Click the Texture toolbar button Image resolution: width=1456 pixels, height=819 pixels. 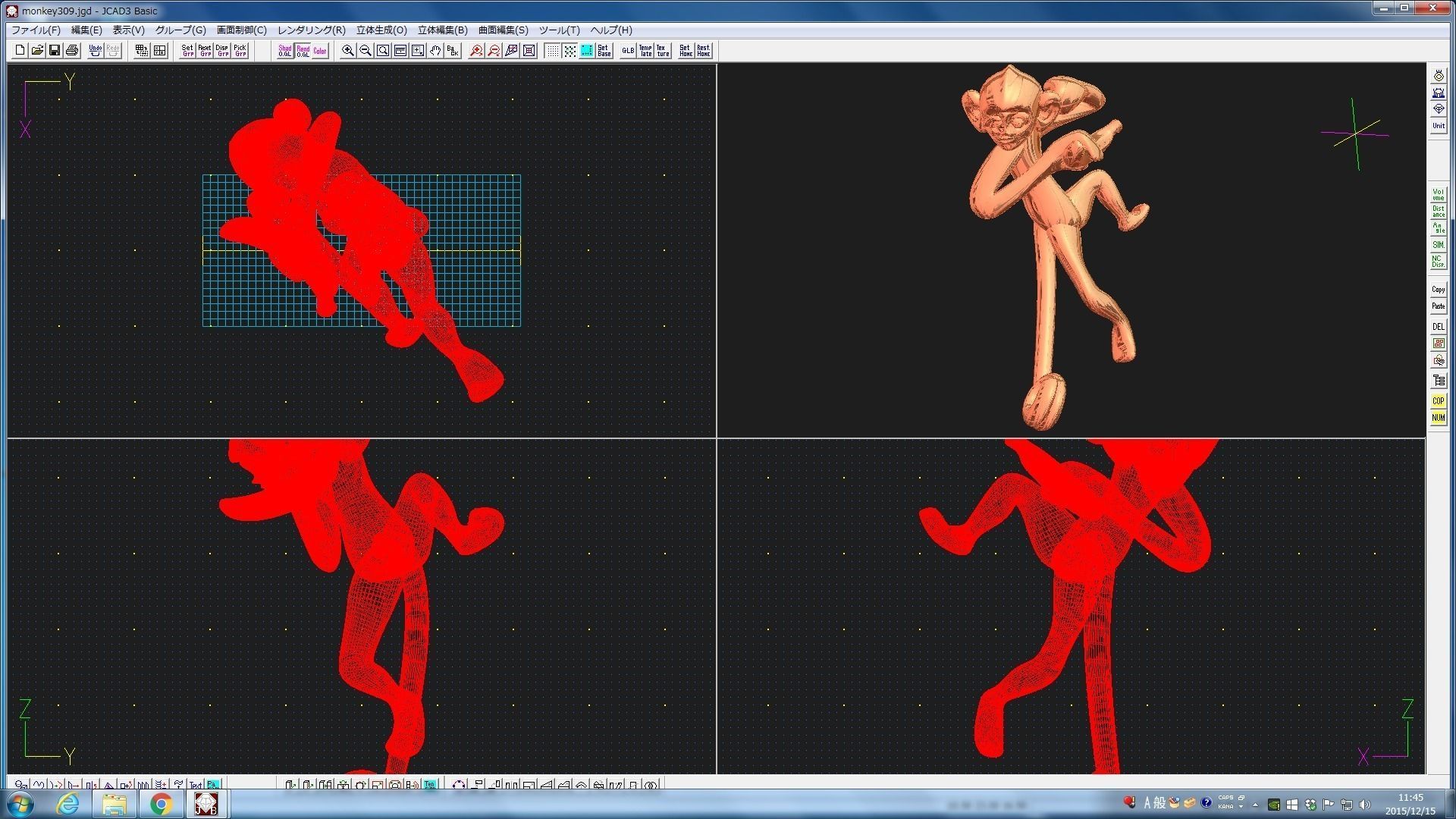click(x=663, y=51)
